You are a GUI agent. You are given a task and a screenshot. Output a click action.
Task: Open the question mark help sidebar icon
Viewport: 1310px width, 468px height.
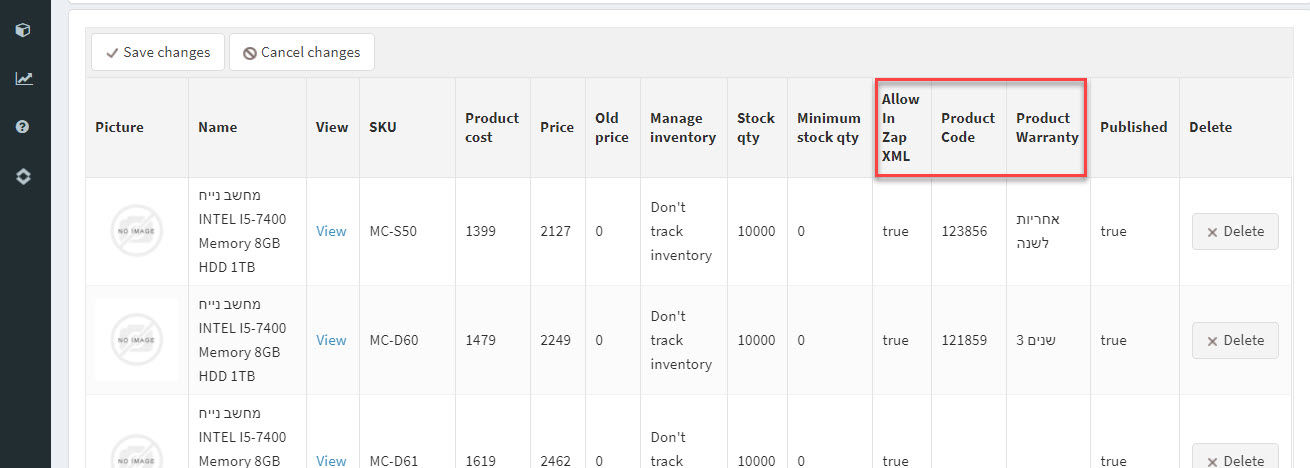click(23, 127)
